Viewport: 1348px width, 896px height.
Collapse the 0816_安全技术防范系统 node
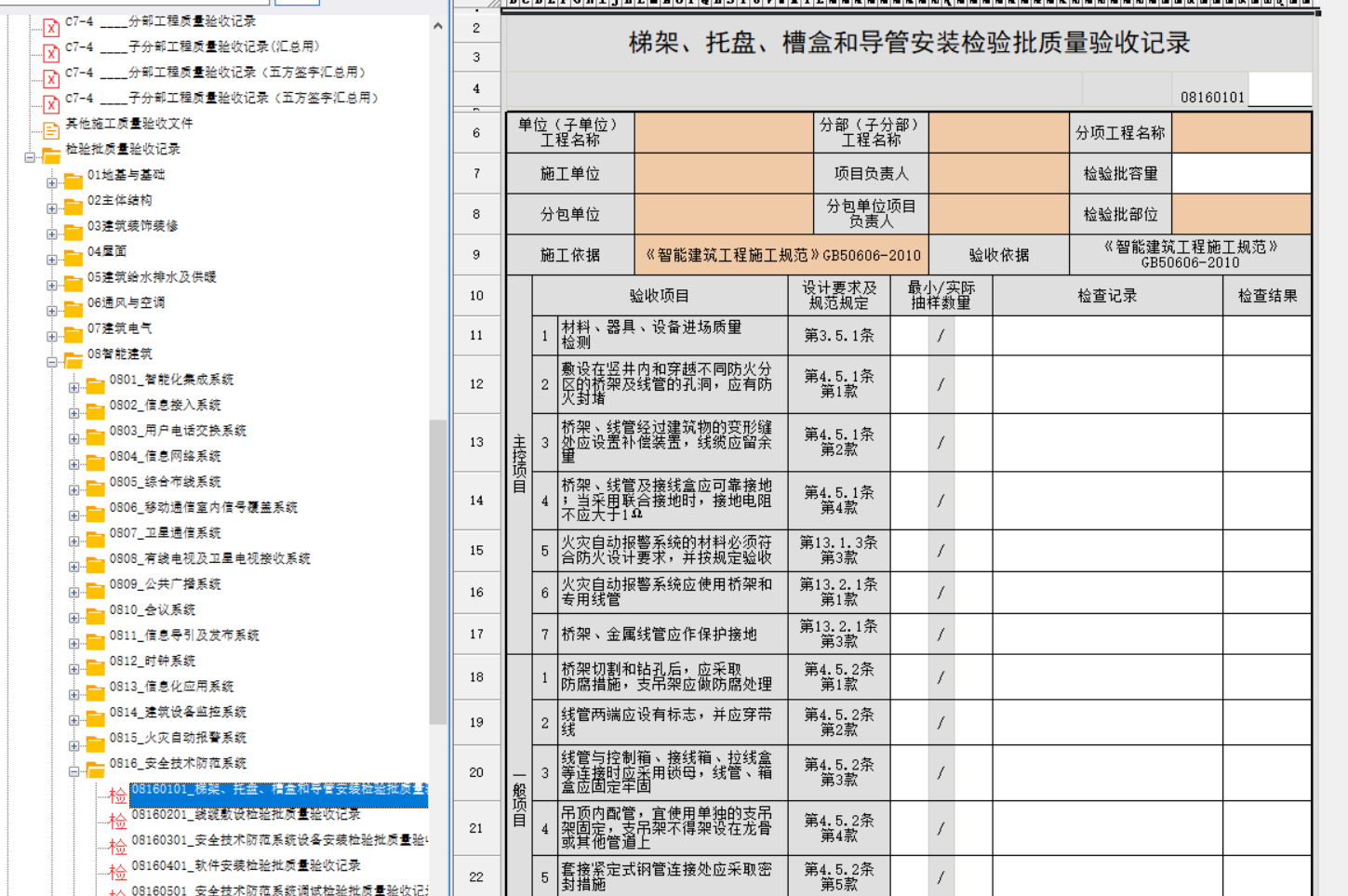(x=74, y=771)
